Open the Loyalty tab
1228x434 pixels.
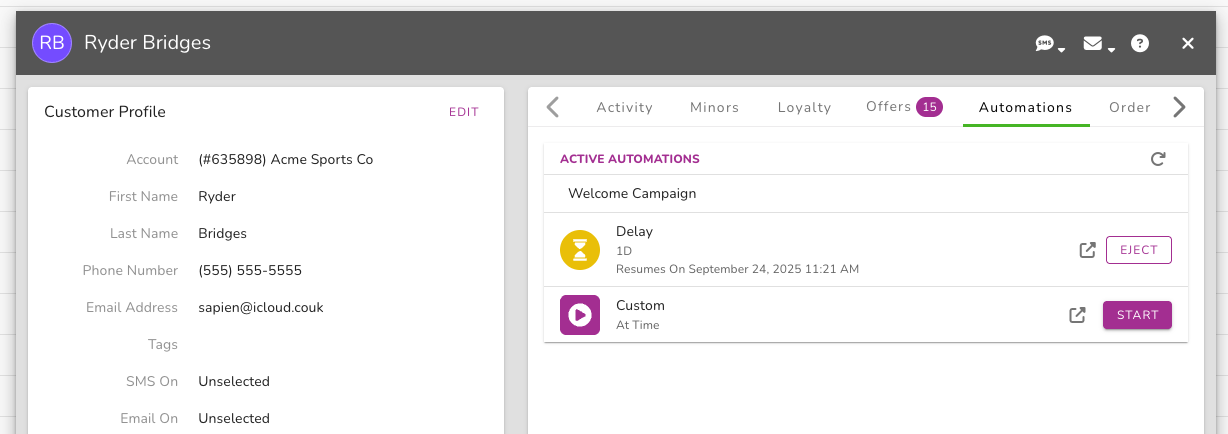point(804,107)
